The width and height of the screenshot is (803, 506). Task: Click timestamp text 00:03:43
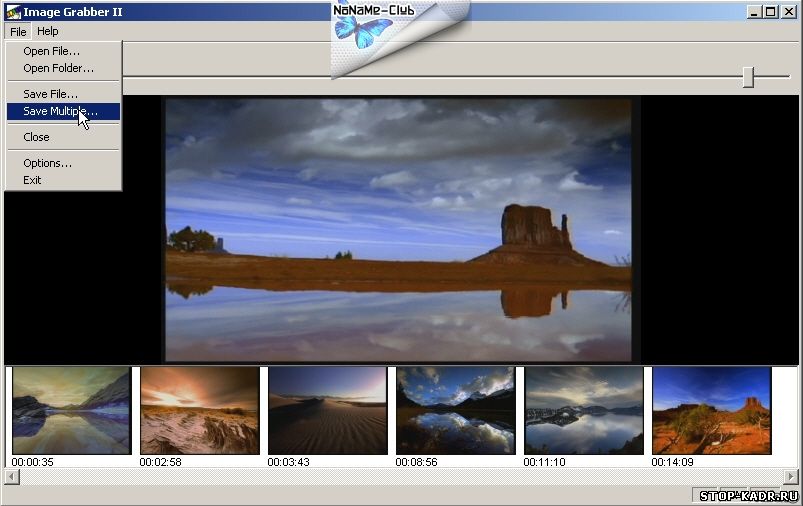click(x=288, y=462)
